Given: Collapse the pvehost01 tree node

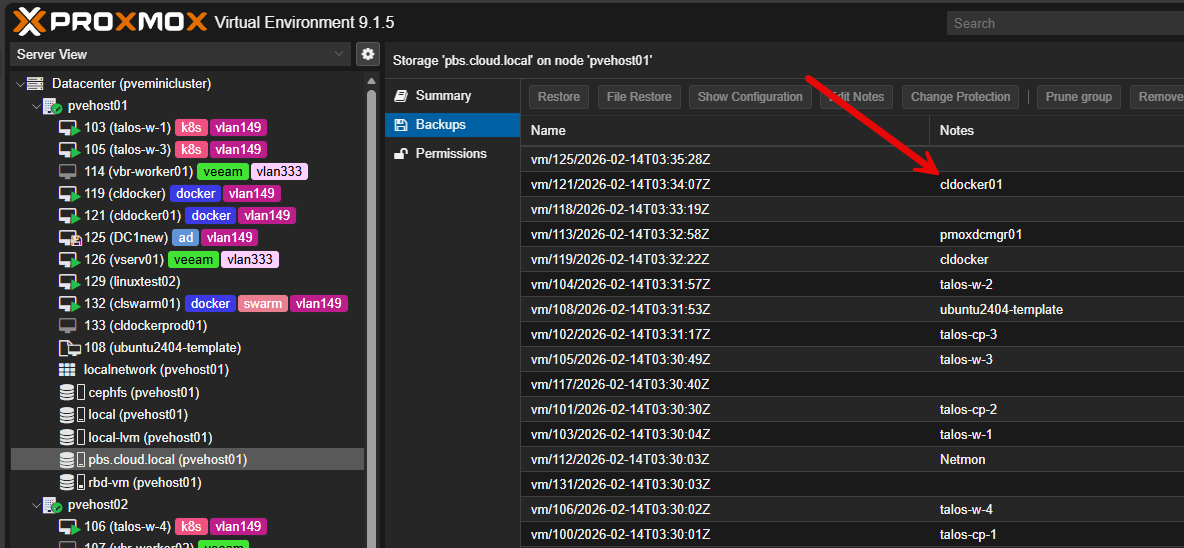Looking at the screenshot, I should [35, 106].
